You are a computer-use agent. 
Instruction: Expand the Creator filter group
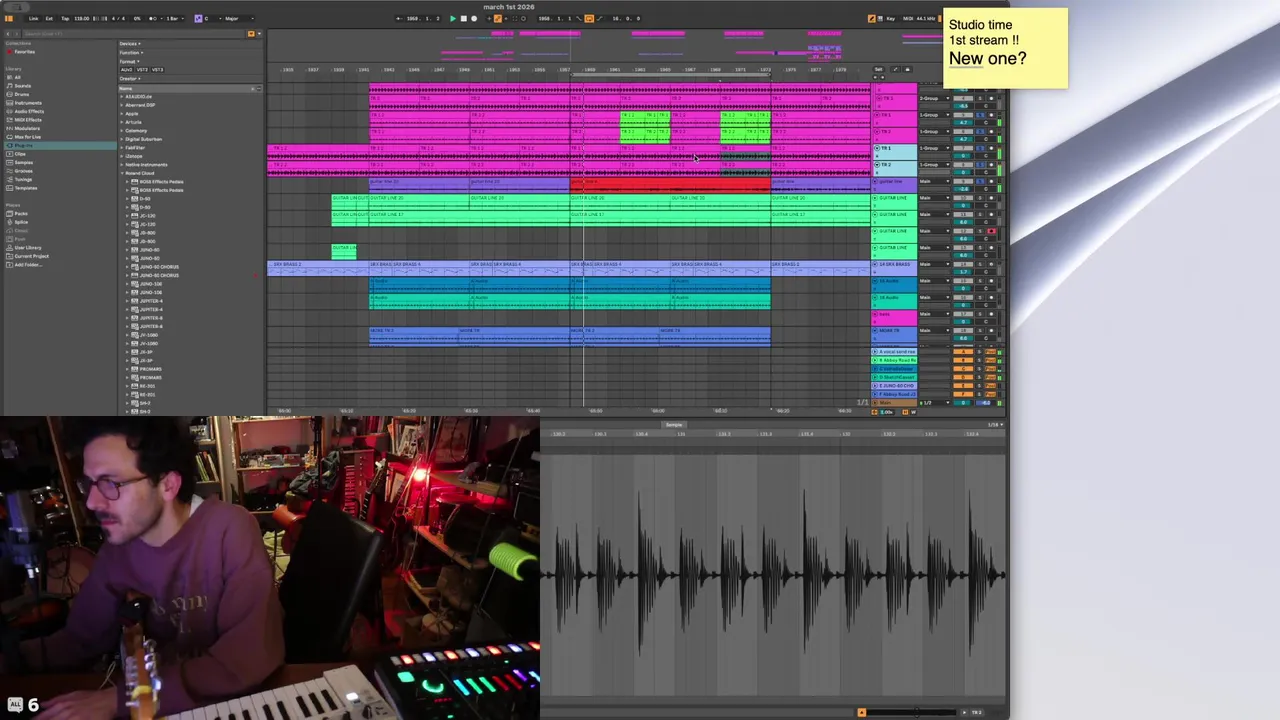[130, 79]
